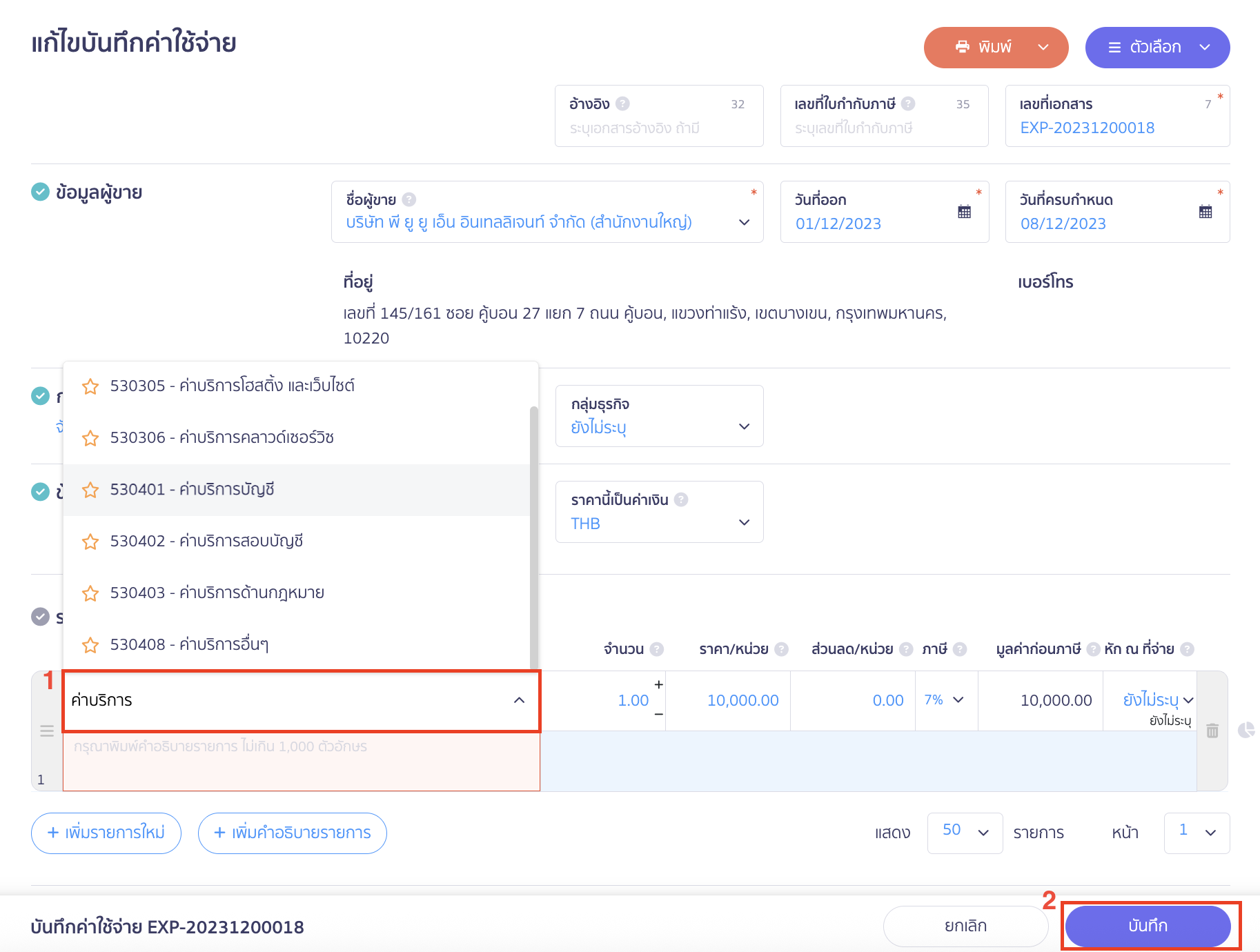Click help icon beside ชื่อผู้ขาย label

click(409, 199)
